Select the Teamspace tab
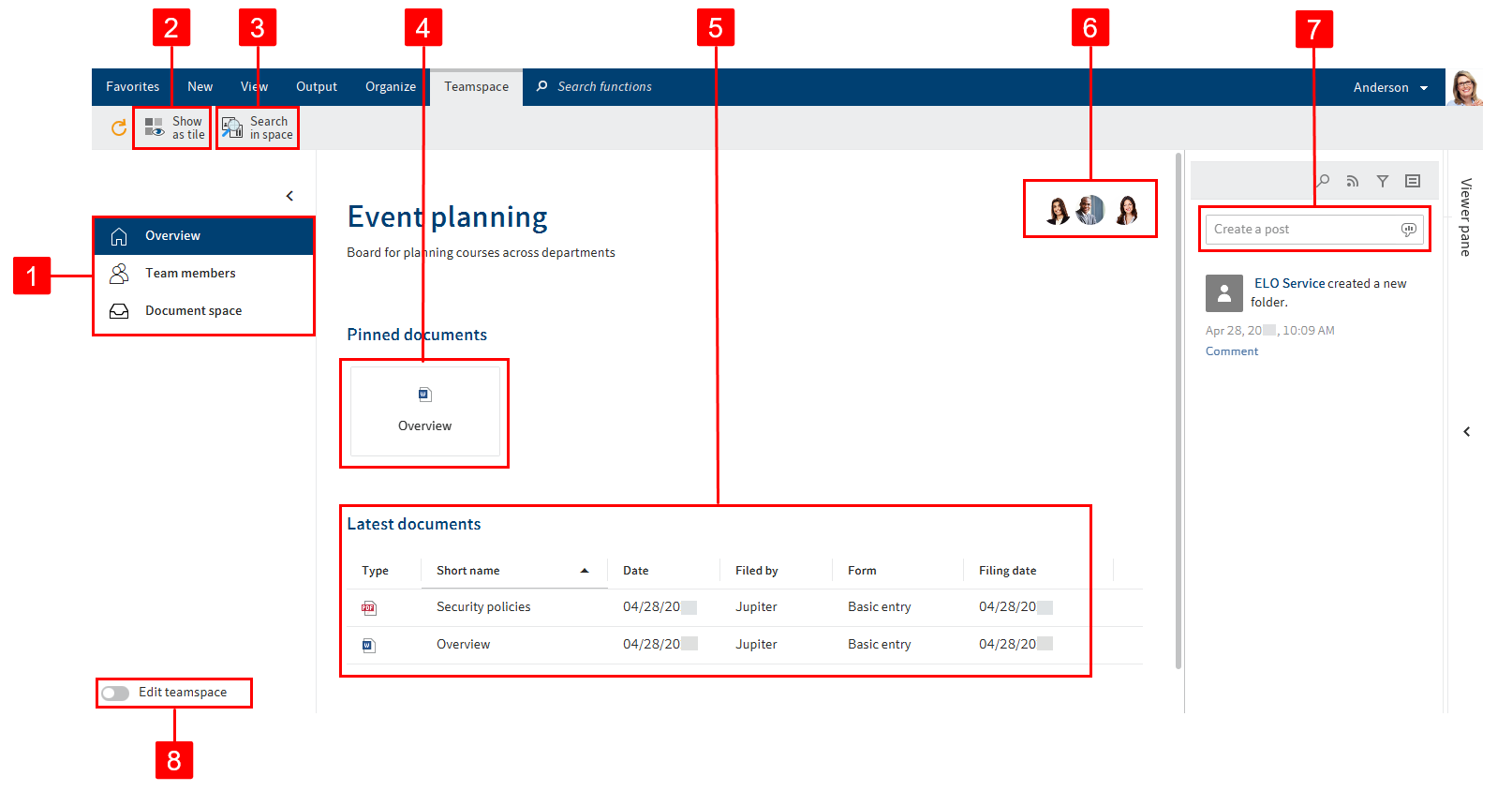 476,87
